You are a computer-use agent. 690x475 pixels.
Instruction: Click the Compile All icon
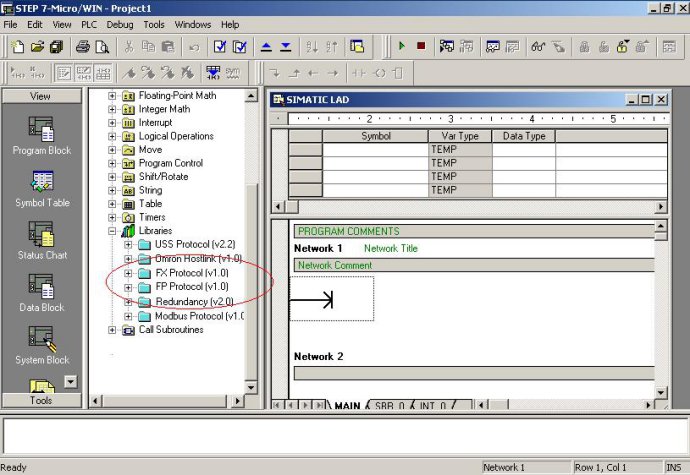click(240, 46)
